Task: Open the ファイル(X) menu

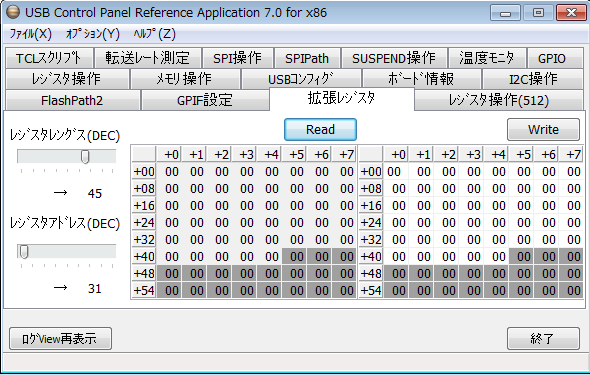Action: tap(30, 34)
